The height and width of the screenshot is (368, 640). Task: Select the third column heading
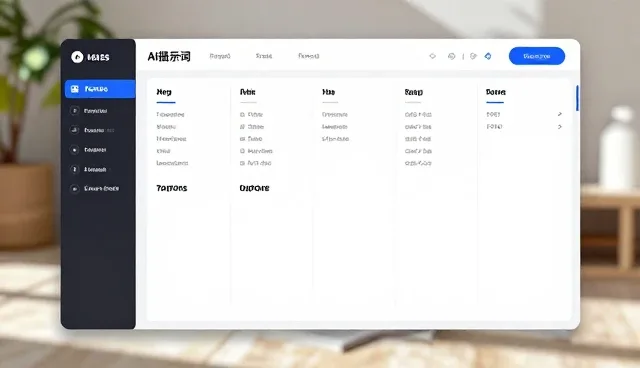(329, 92)
